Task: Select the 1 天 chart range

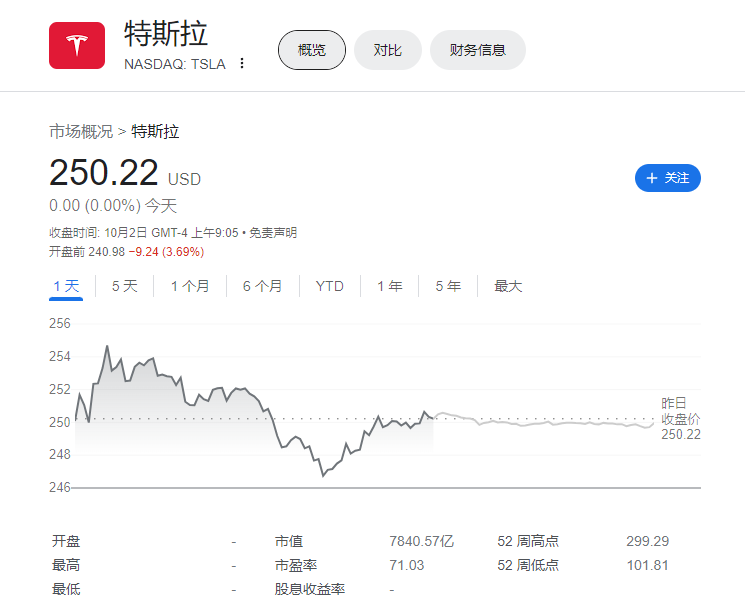Action: 66,286
